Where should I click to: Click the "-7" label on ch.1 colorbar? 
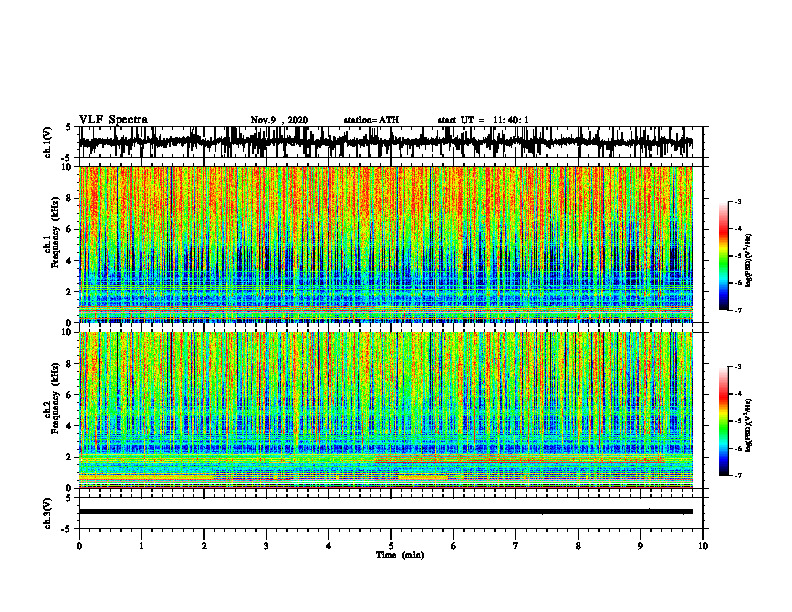tap(738, 310)
